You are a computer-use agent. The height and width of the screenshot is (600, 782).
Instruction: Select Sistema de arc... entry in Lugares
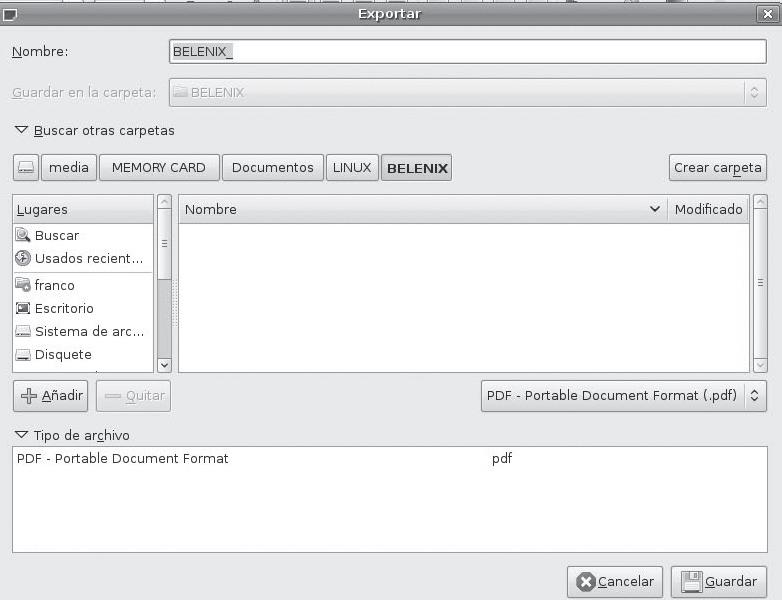(83, 331)
